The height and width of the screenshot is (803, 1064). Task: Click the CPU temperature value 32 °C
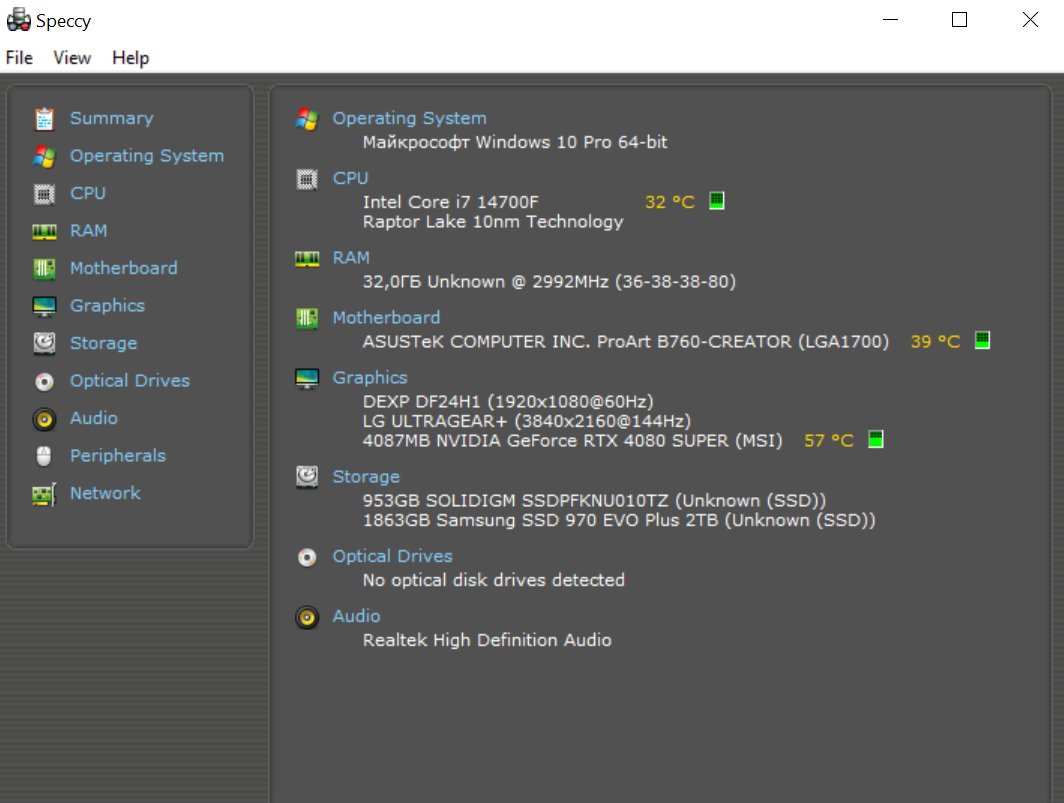(x=670, y=202)
